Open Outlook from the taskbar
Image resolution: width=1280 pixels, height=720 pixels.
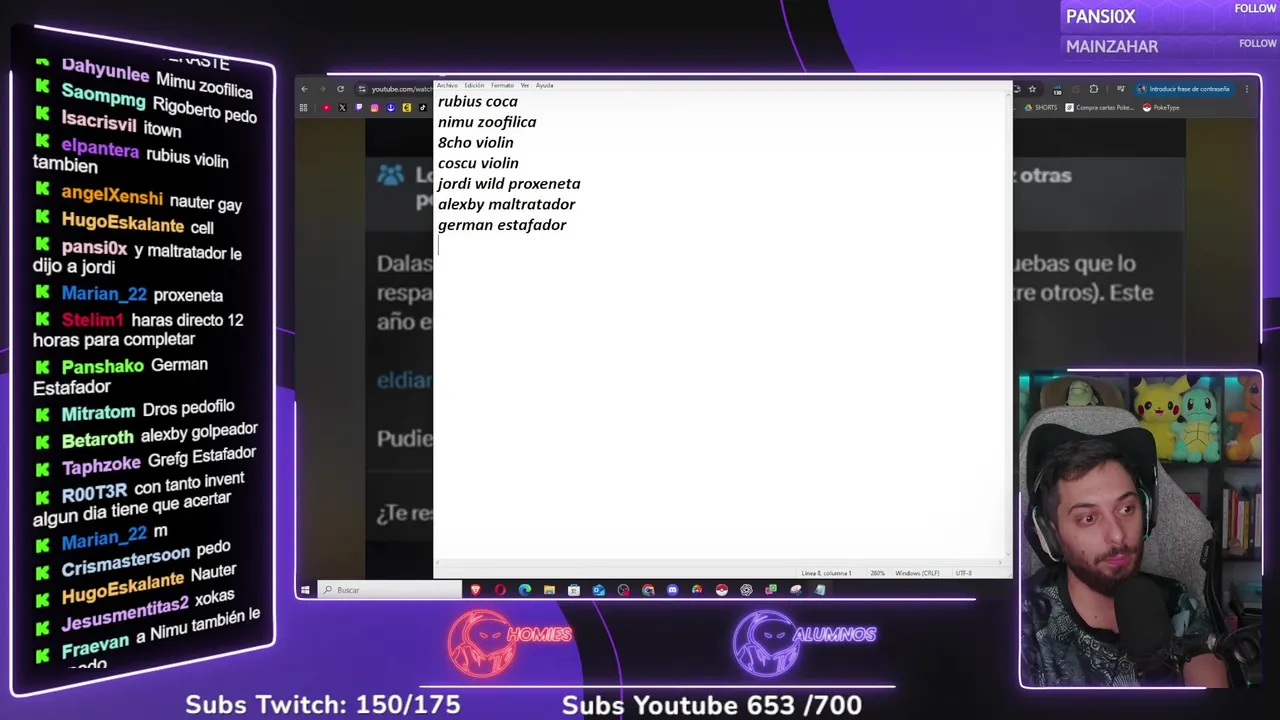(598, 590)
